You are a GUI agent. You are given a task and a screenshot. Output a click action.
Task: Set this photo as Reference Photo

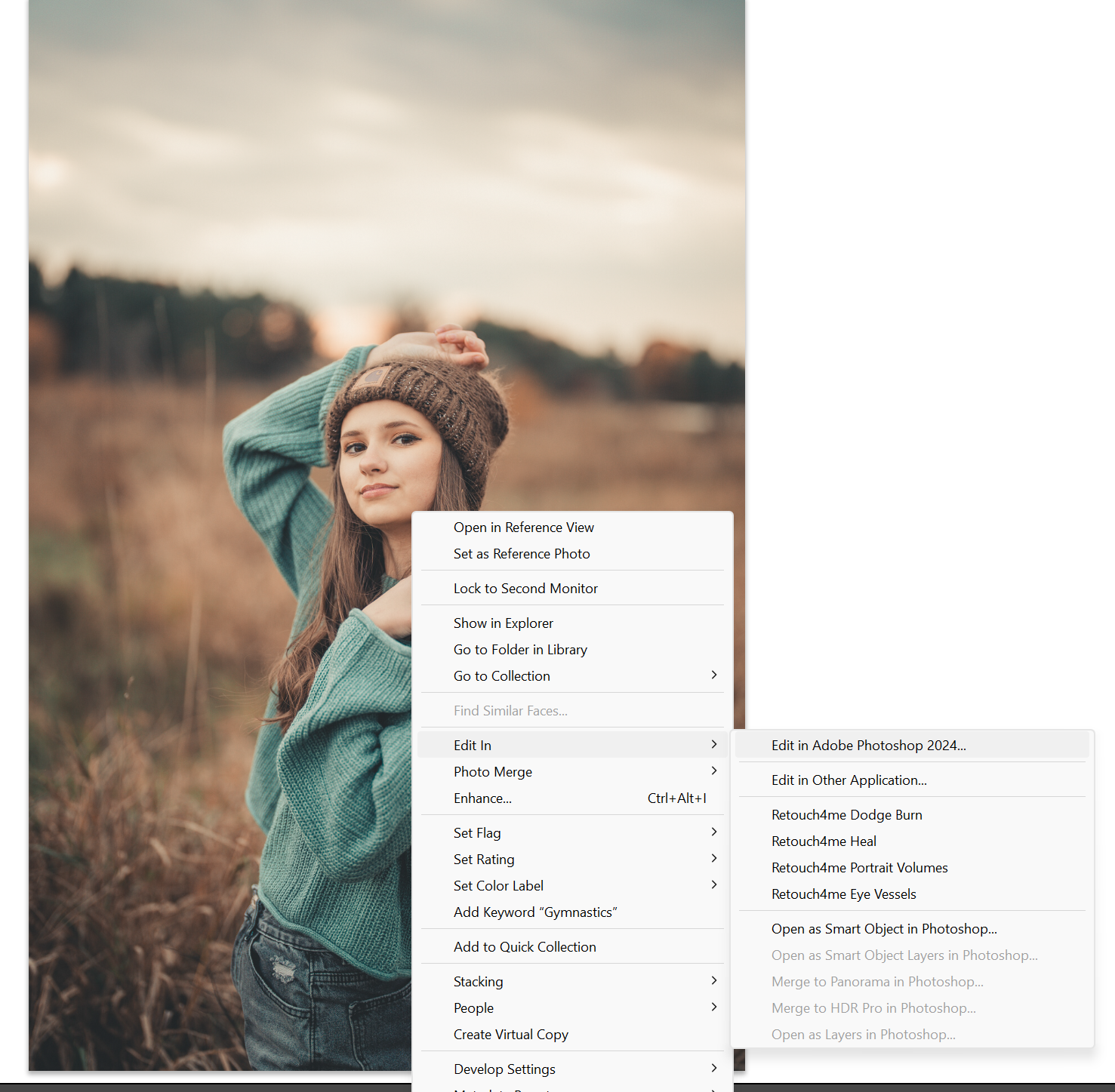(x=522, y=553)
